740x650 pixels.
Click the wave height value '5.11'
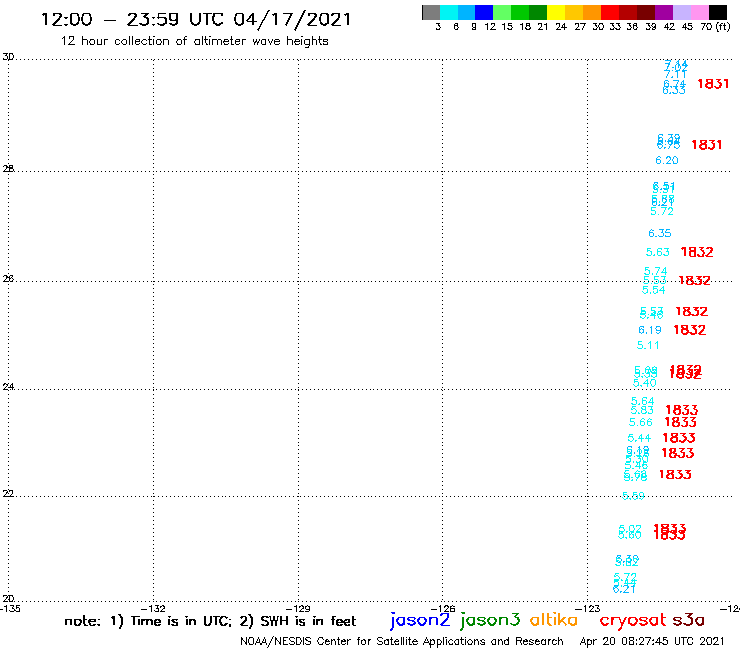(648, 345)
